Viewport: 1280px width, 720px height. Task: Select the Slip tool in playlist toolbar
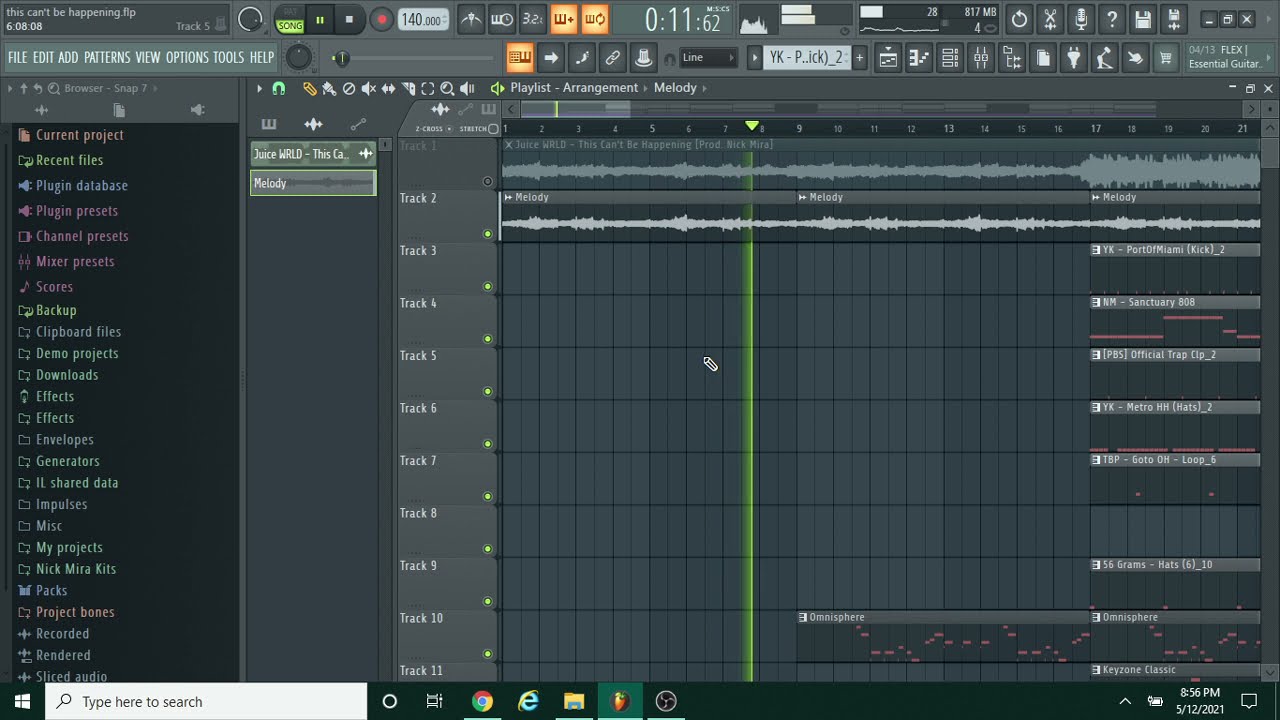tap(388, 89)
